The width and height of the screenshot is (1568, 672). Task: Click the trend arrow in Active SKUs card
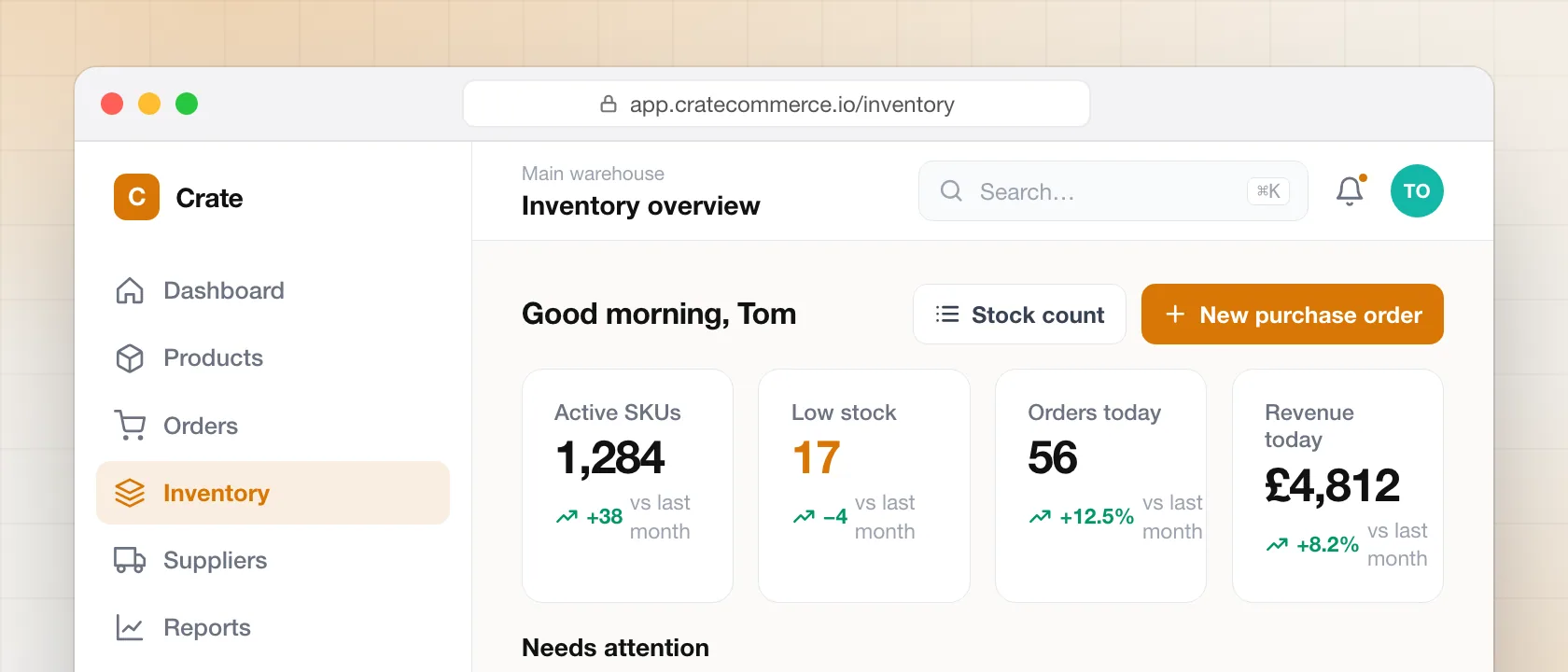pos(567,516)
